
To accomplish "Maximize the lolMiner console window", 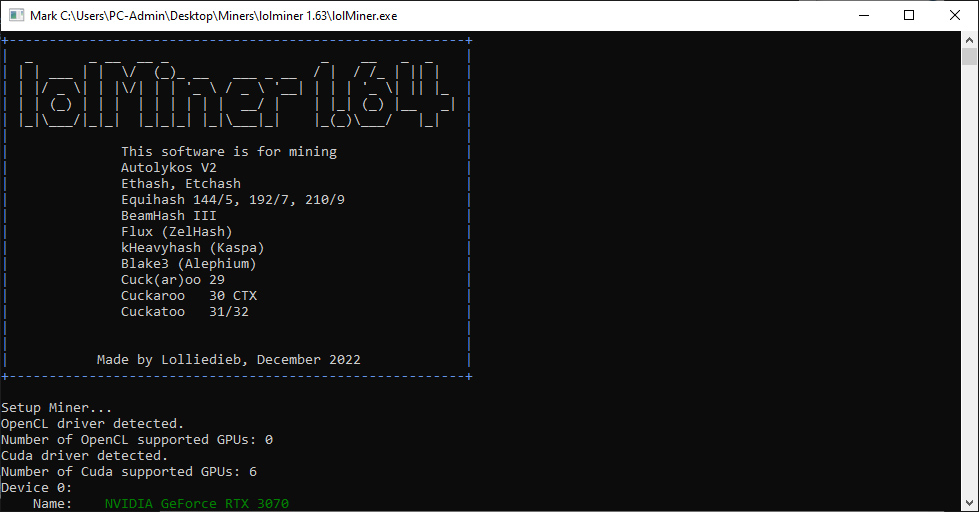I will click(x=909, y=15).
